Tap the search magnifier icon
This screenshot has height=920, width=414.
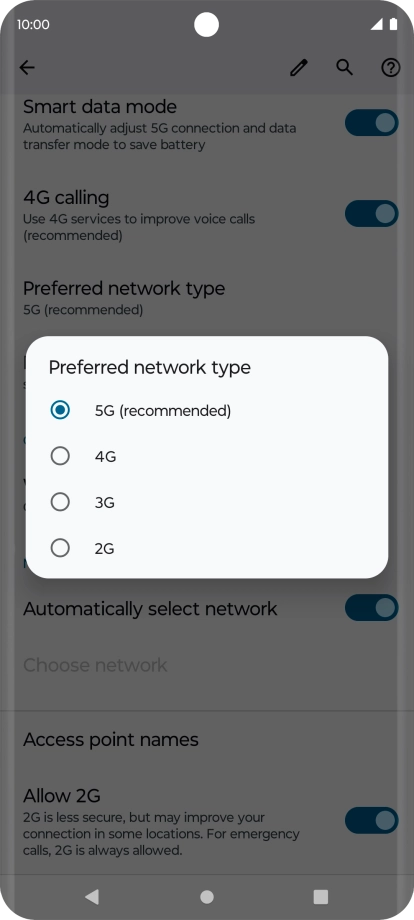click(x=344, y=67)
